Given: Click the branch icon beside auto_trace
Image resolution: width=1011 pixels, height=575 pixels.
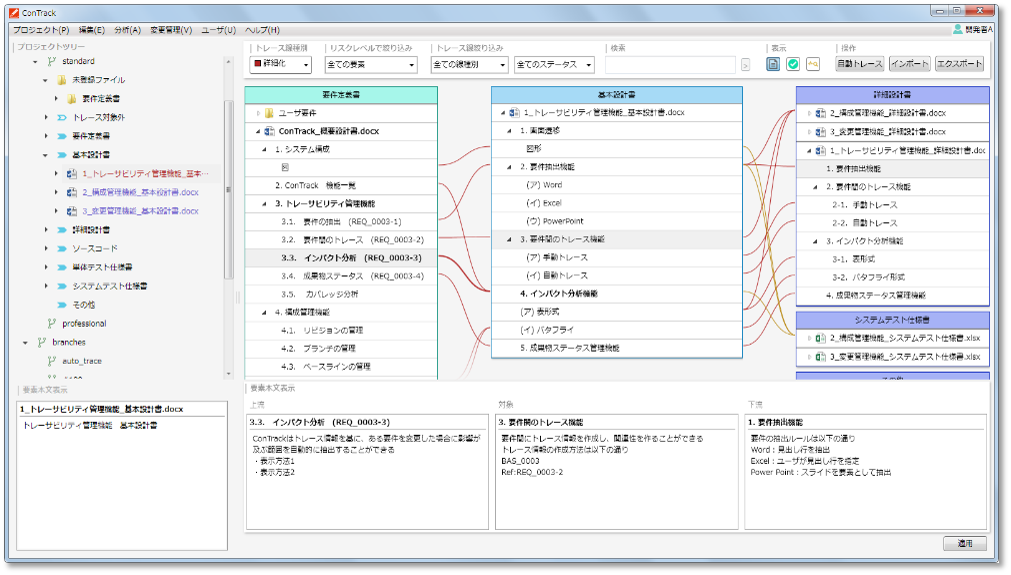Looking at the screenshot, I should click(52, 361).
